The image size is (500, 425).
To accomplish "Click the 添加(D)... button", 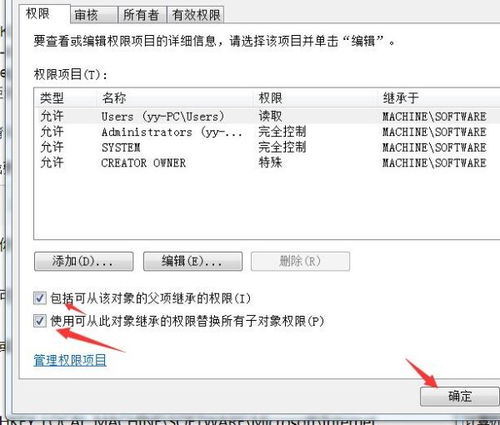I will 84,261.
